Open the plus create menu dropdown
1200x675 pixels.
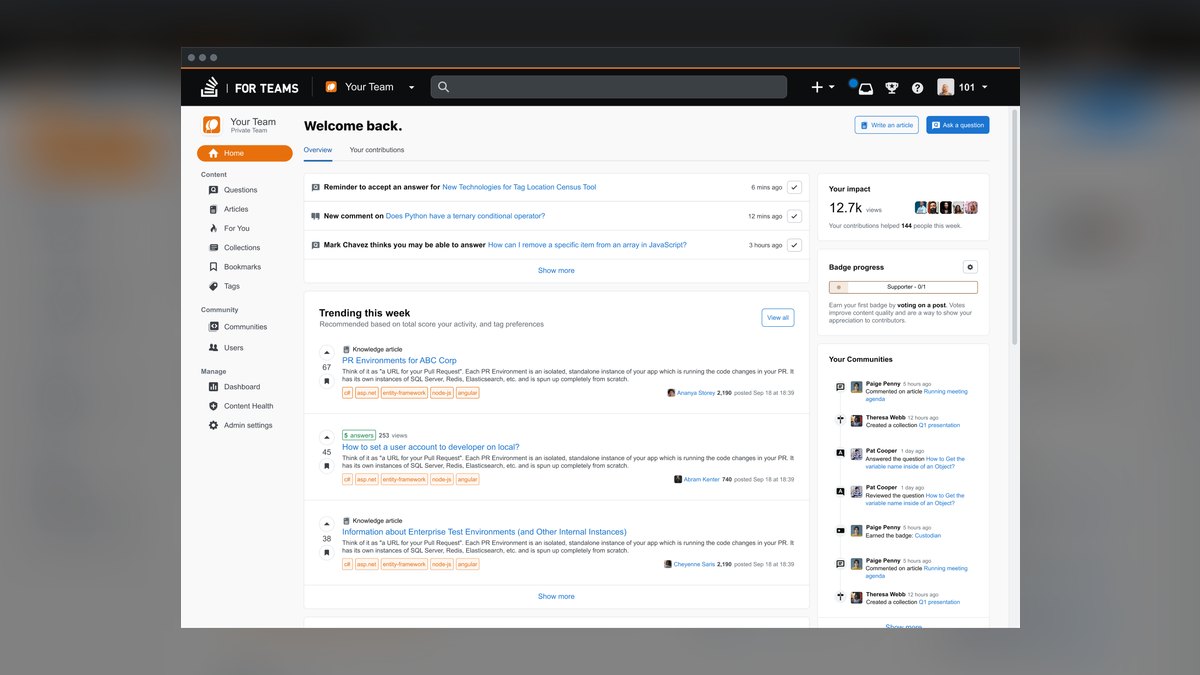point(823,88)
